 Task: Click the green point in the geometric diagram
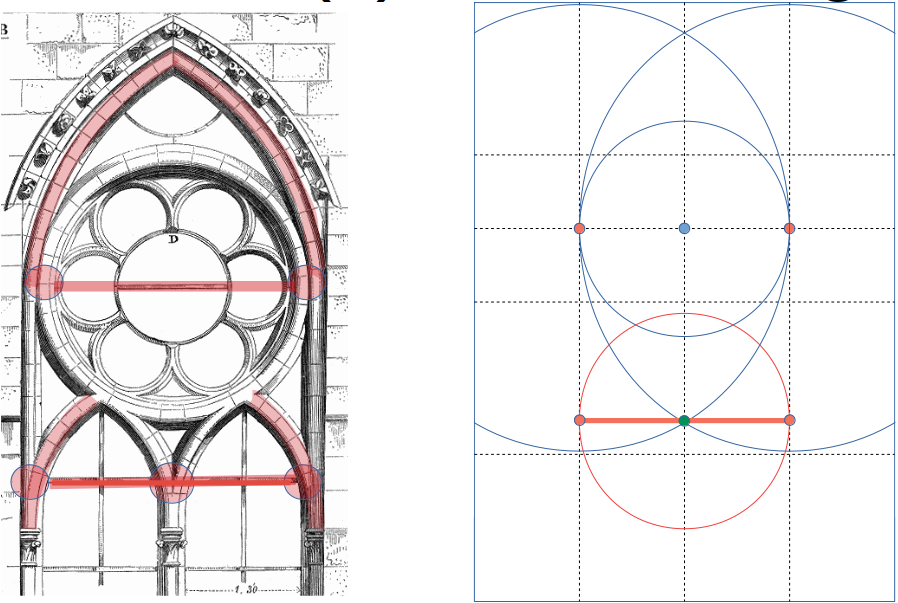(x=684, y=421)
